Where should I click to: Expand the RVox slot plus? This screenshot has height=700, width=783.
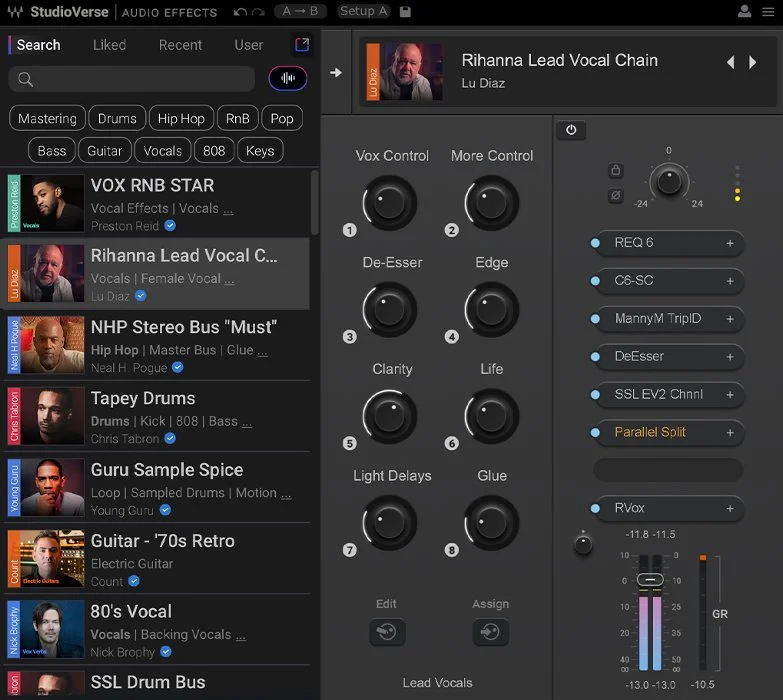[x=730, y=508]
